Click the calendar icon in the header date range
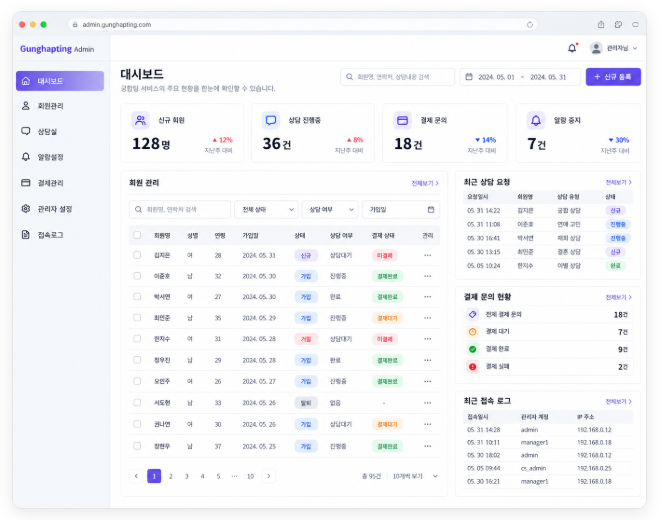Viewport: 664px width, 520px height. point(469,77)
